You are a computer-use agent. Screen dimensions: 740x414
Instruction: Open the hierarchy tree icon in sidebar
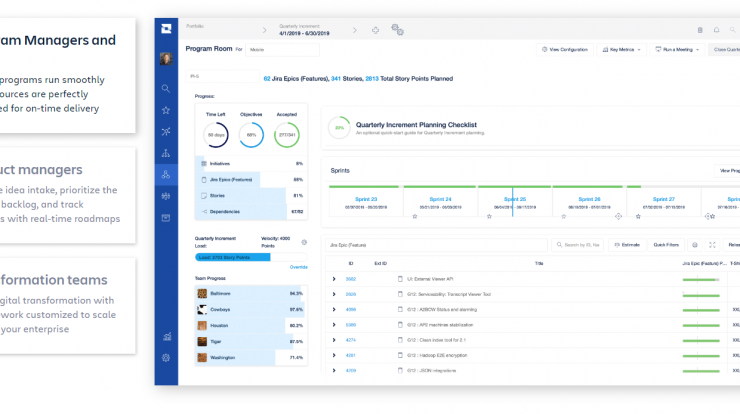pyautogui.click(x=166, y=153)
